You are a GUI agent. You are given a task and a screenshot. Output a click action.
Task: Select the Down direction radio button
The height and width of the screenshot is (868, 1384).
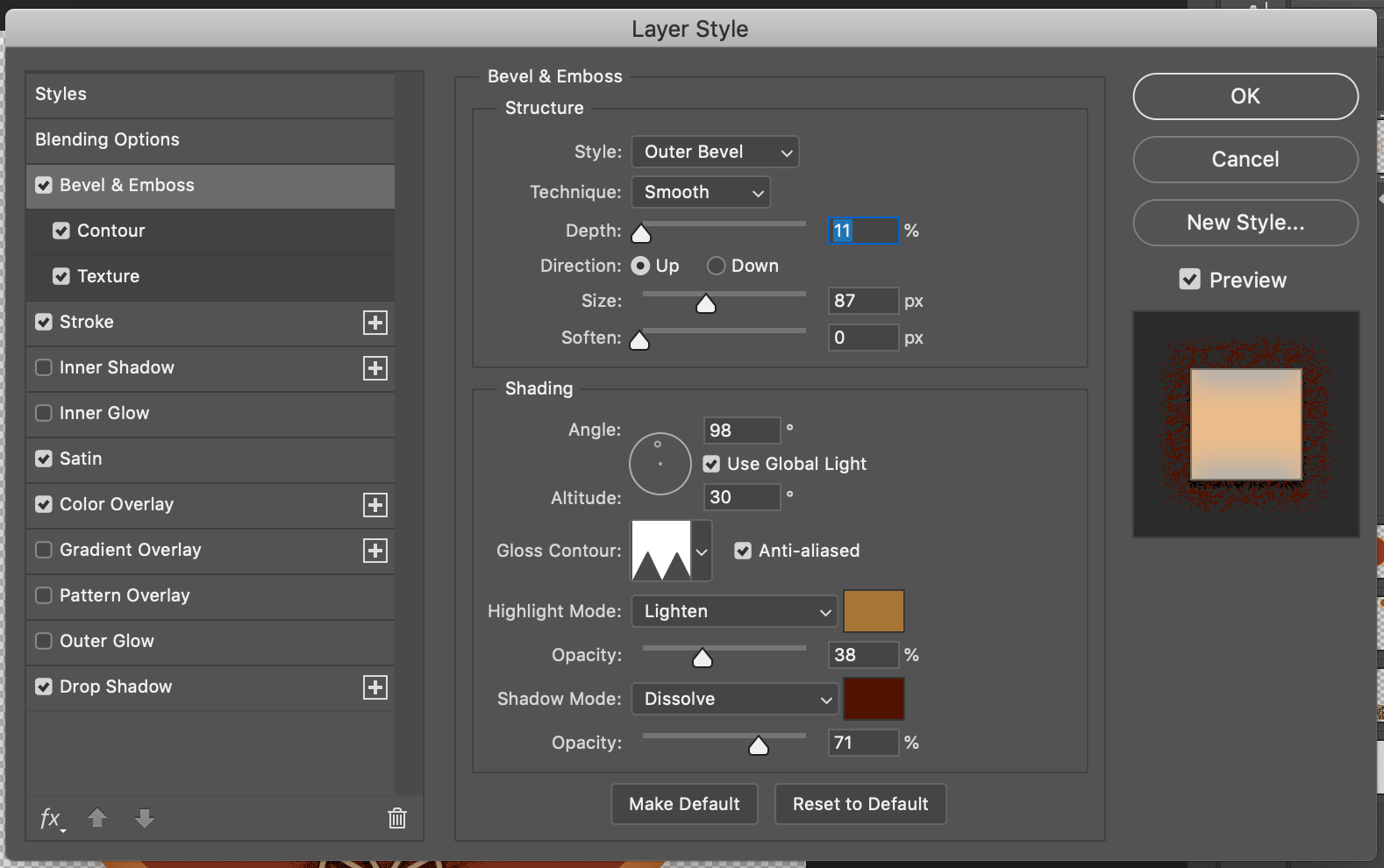[717, 266]
